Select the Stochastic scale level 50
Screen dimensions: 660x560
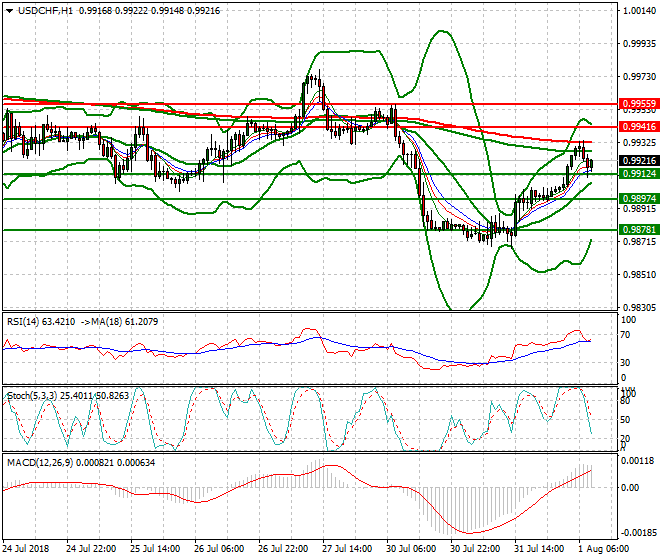625,420
